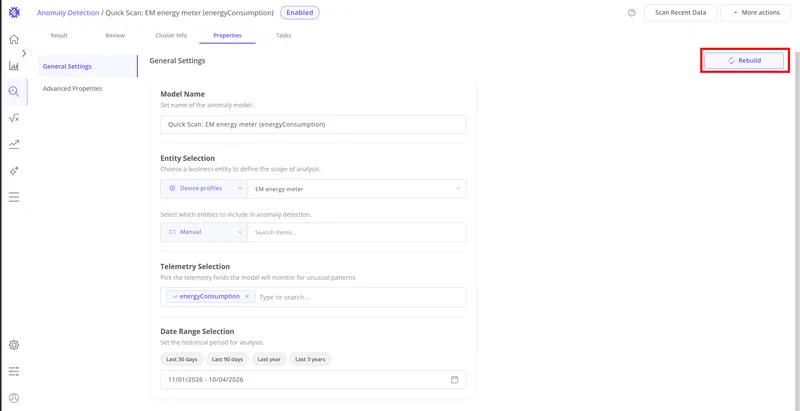Open the sparkles AI icon in sidebar
800x411 pixels.
(14, 171)
